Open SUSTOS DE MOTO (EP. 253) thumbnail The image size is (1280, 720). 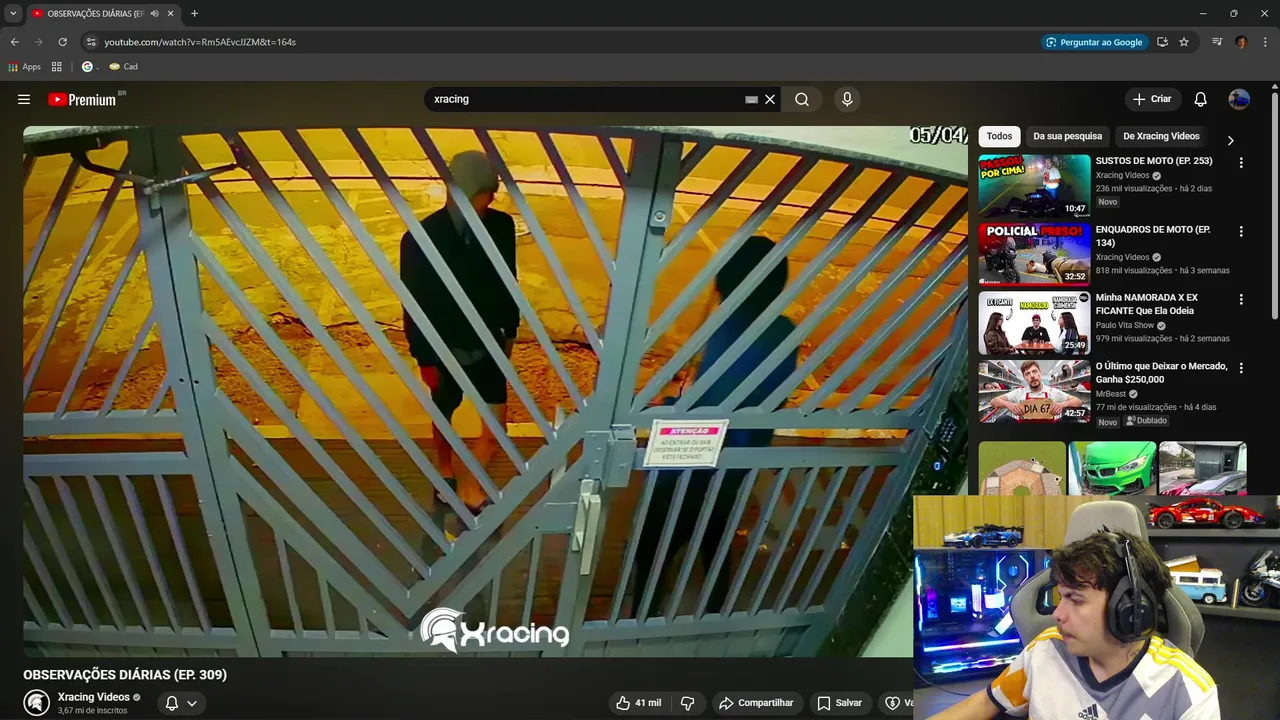coord(1034,185)
